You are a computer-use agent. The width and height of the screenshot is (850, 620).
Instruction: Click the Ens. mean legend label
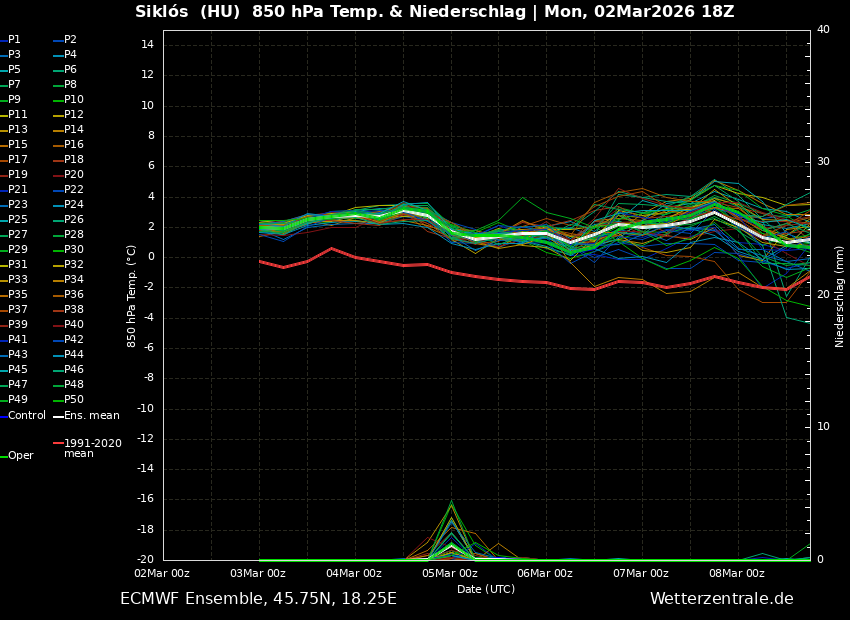point(91,416)
